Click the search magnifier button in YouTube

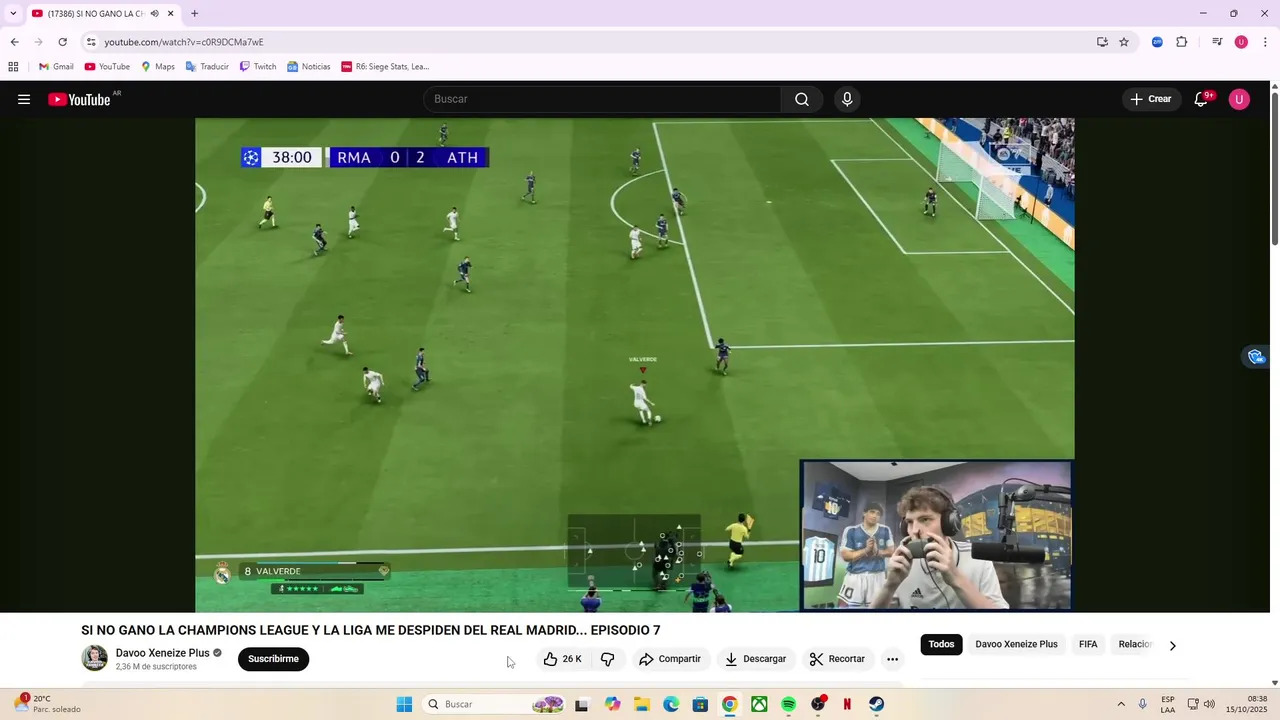click(x=802, y=99)
